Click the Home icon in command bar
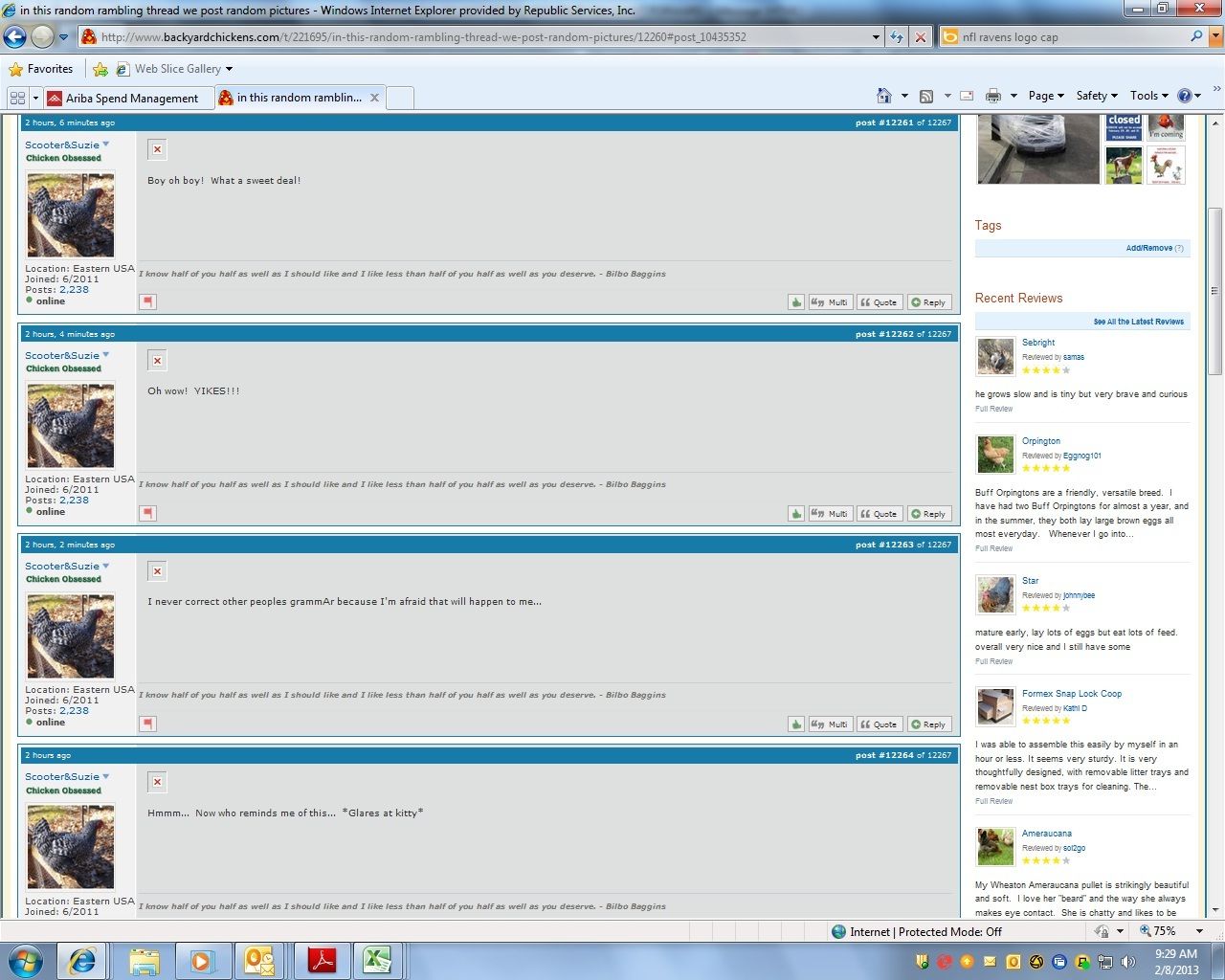The image size is (1225, 980). 884,96
